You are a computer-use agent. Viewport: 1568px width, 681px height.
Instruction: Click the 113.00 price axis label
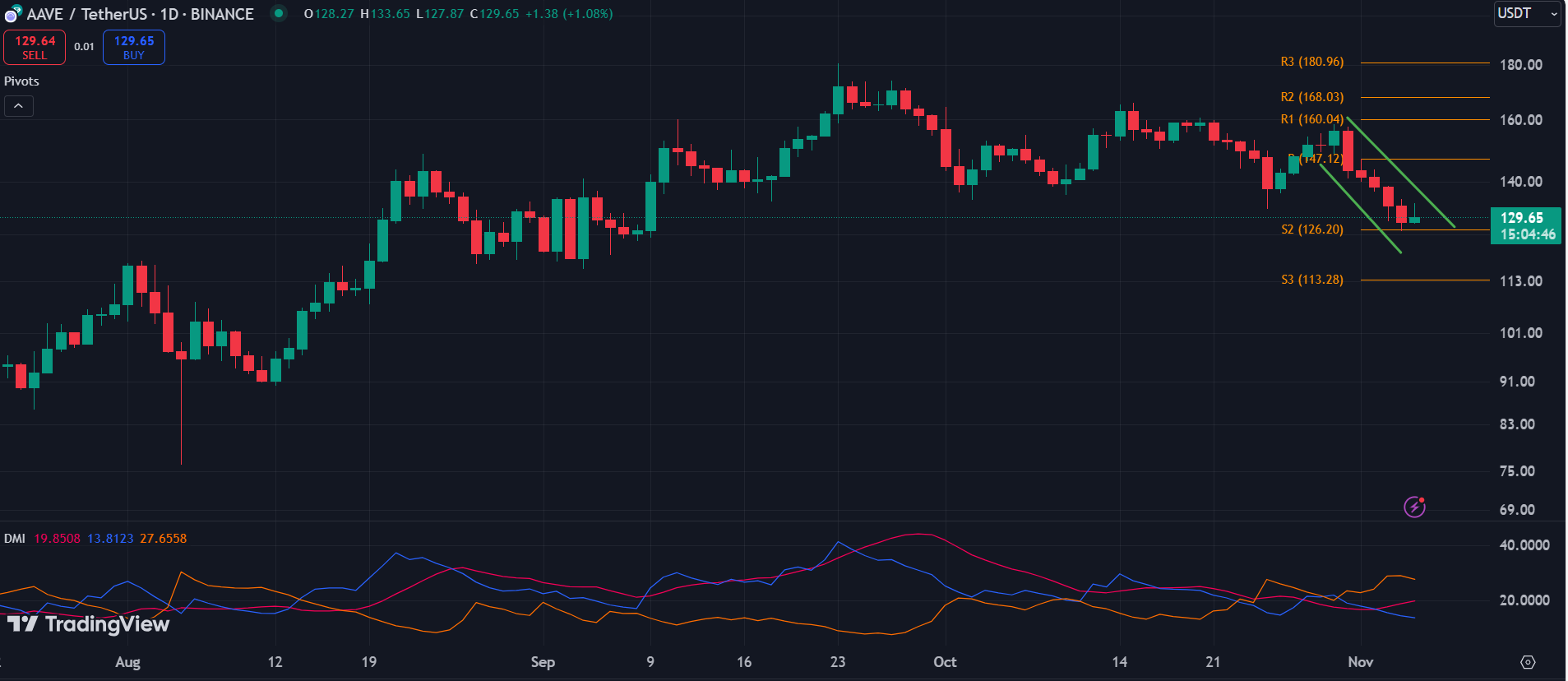click(x=1521, y=281)
